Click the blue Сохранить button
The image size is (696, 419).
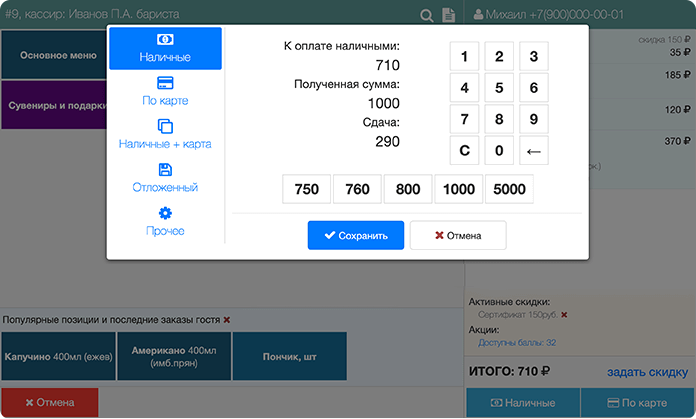click(x=356, y=235)
